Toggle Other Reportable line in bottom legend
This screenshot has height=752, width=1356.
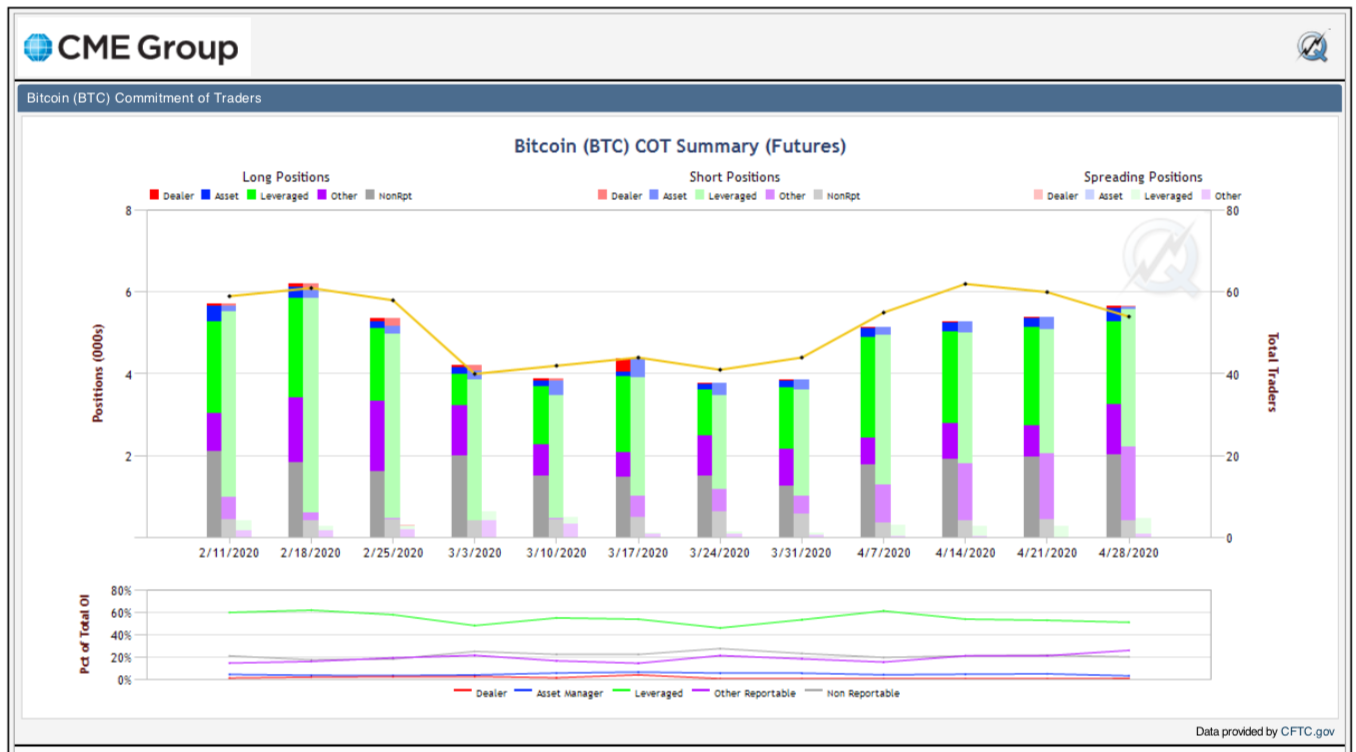743,693
